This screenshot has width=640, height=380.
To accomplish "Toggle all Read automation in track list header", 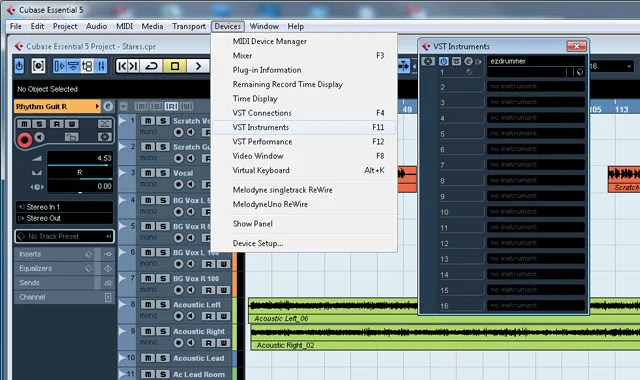I will tap(171, 107).
